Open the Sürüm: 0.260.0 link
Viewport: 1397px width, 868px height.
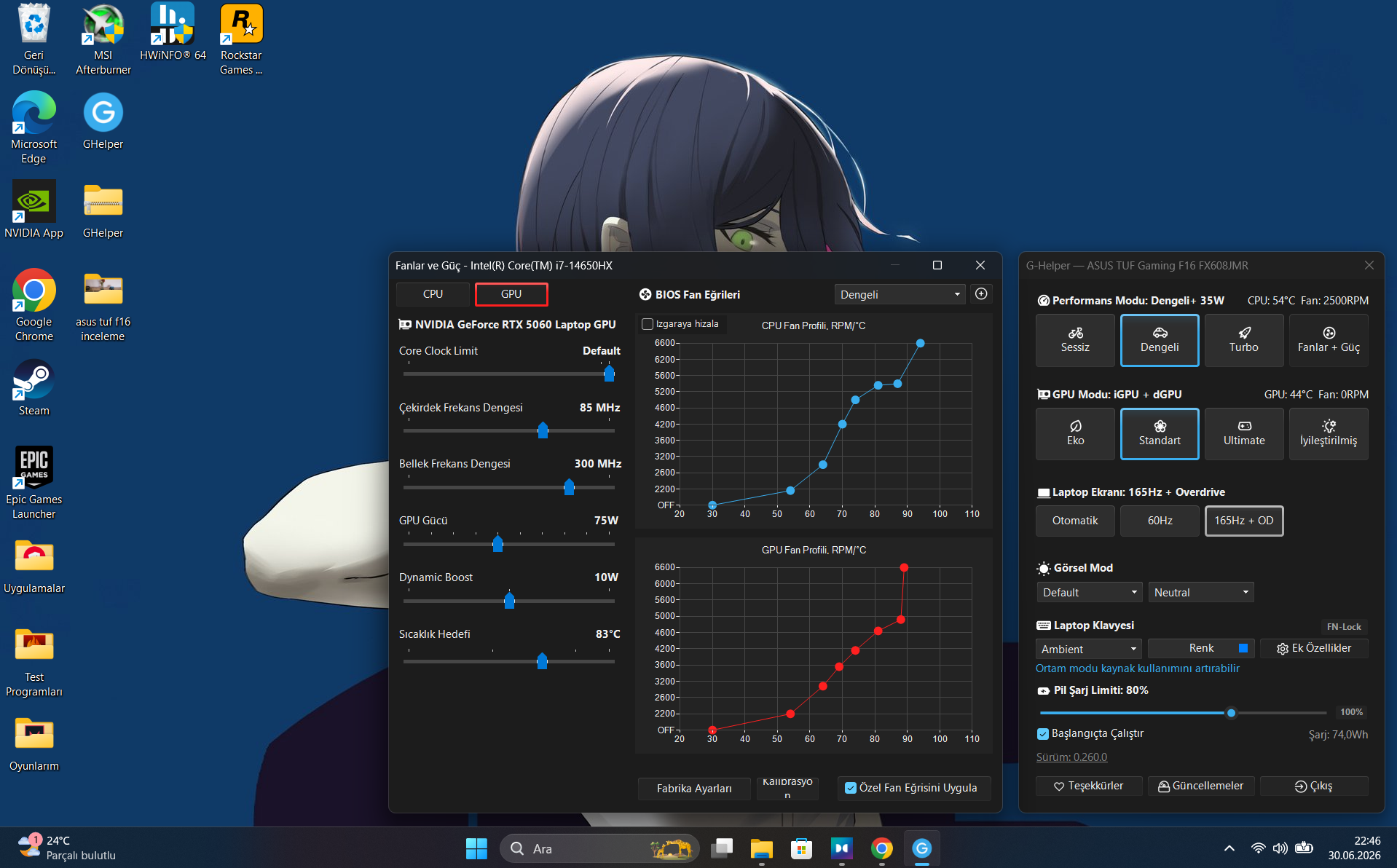point(1071,757)
